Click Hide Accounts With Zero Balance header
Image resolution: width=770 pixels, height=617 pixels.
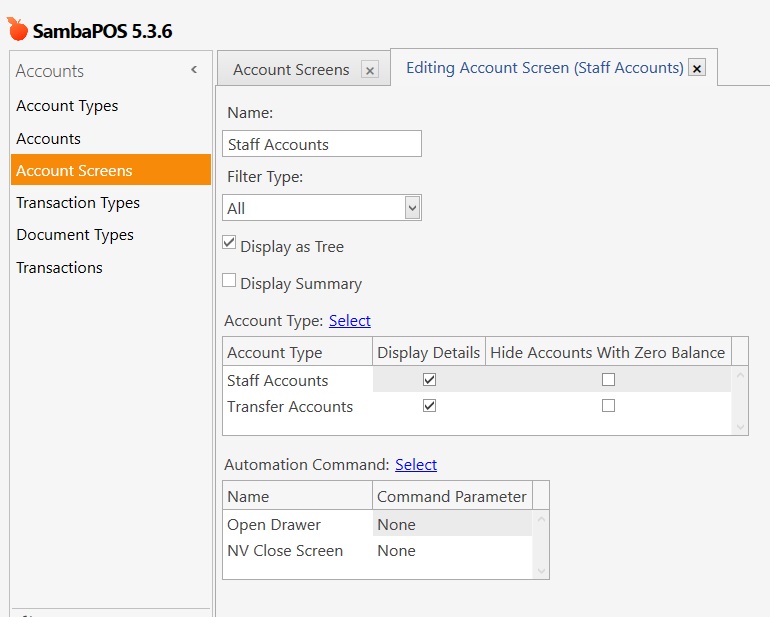point(608,352)
